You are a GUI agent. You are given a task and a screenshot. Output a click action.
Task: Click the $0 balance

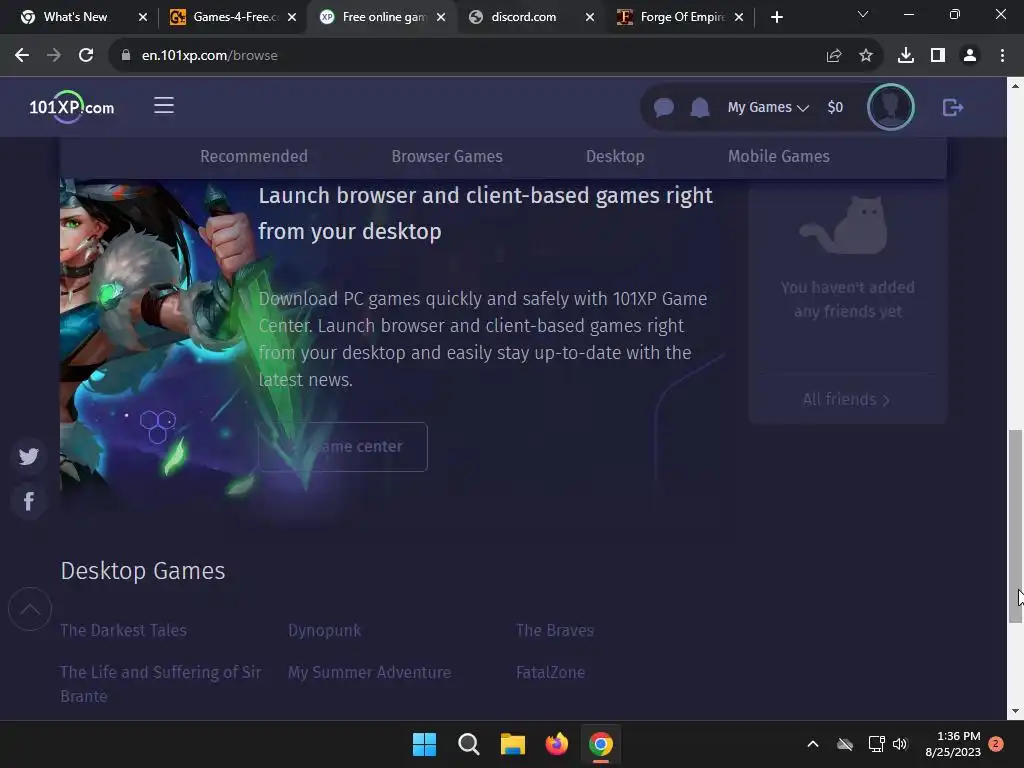[x=835, y=107]
